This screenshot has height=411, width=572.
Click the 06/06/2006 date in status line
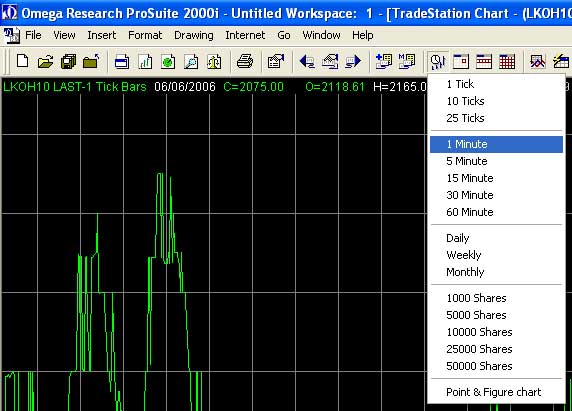coord(185,87)
